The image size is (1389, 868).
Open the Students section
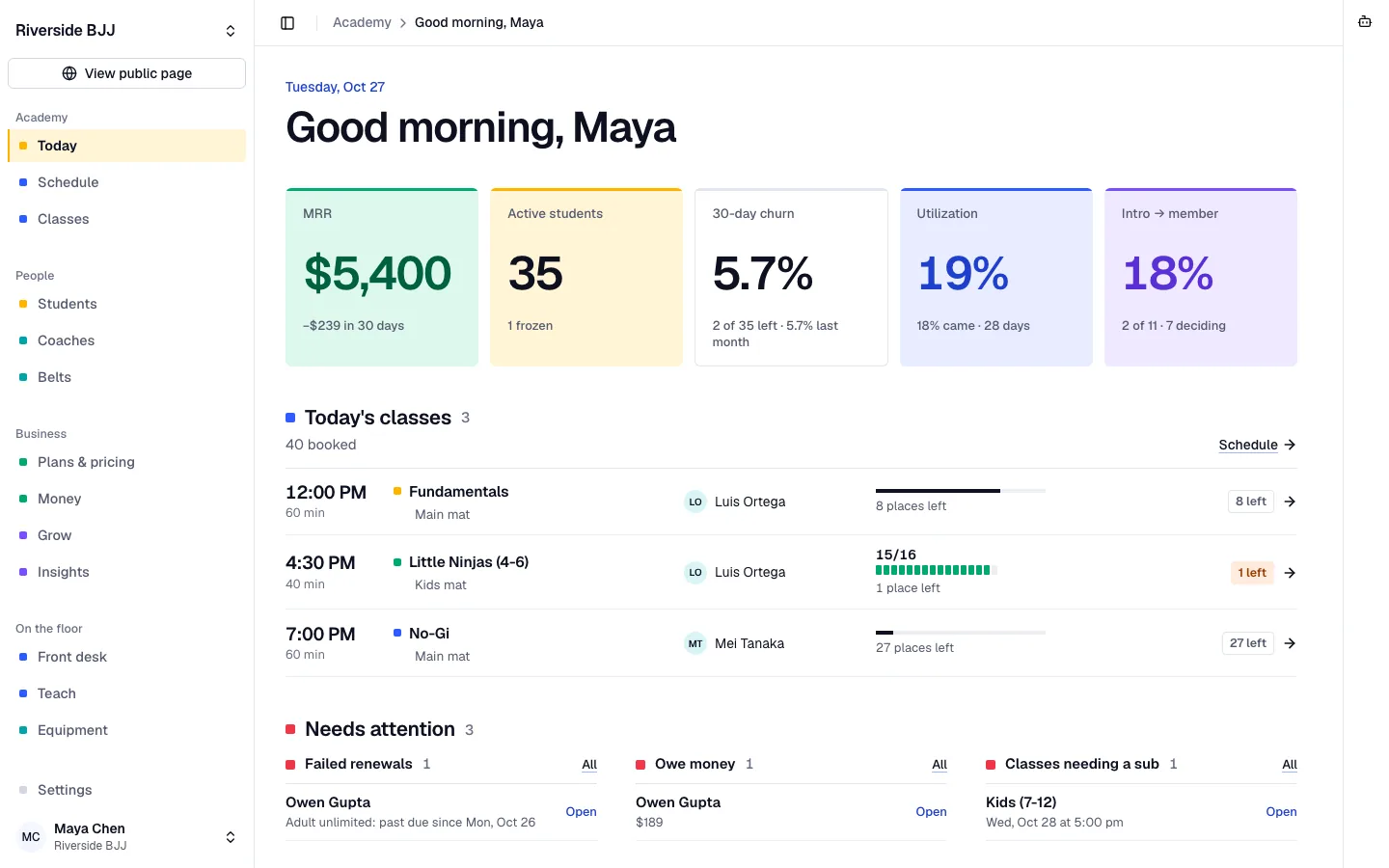pos(126,304)
